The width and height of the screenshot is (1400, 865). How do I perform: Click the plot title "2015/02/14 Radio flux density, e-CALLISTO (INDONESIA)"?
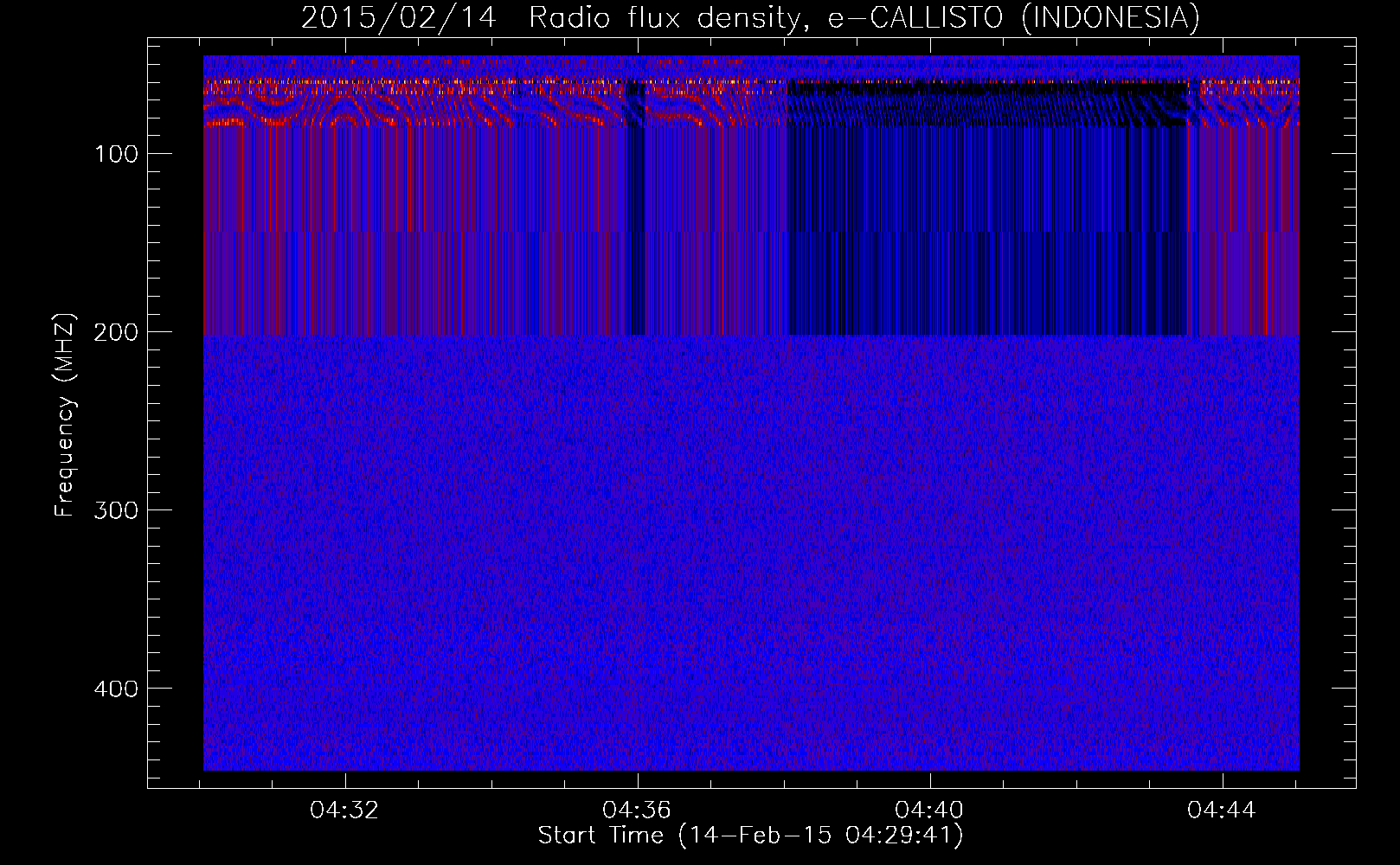750,18
